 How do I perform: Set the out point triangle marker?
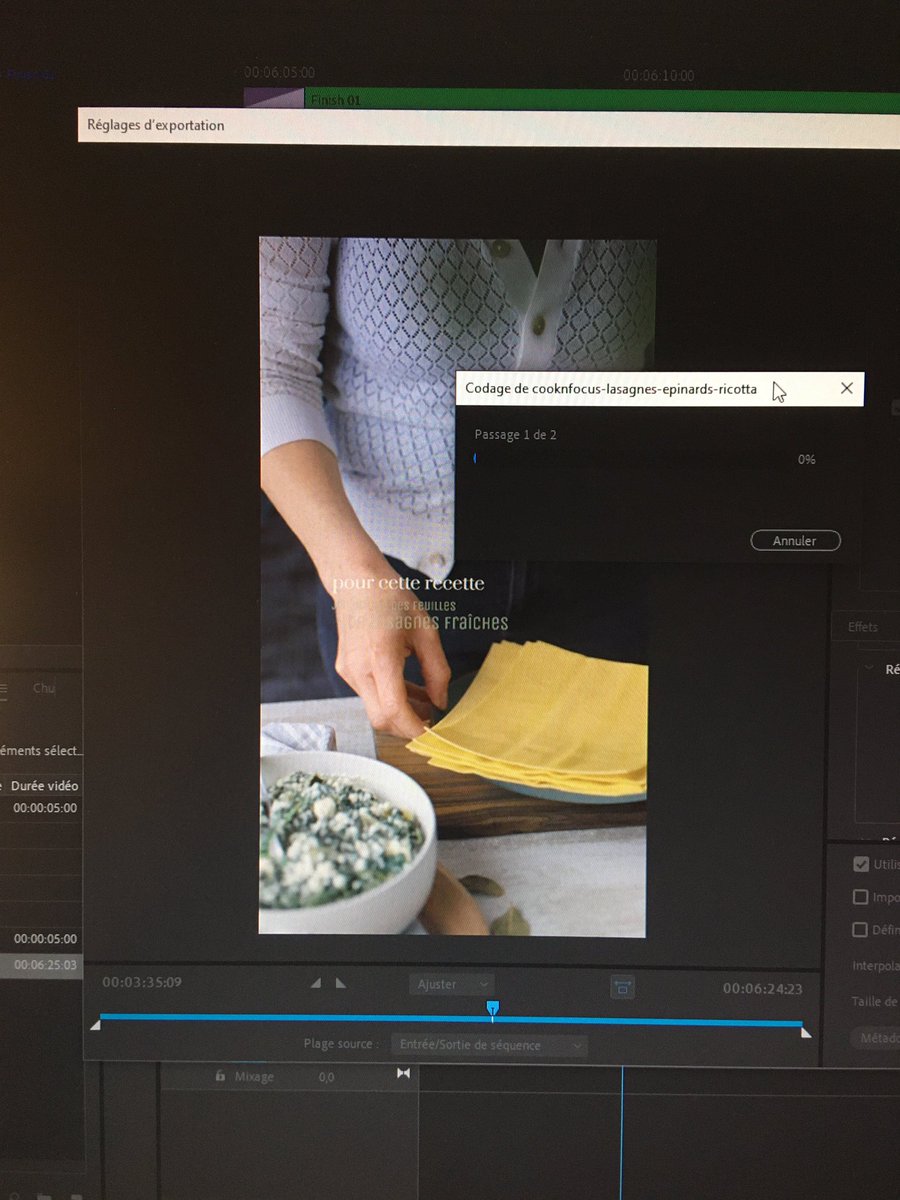[x=340, y=983]
